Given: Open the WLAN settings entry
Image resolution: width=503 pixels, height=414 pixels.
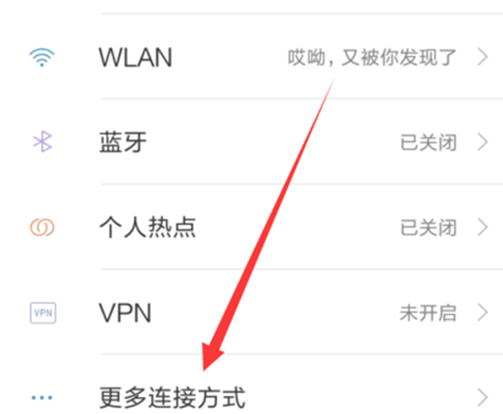Looking at the screenshot, I should (251, 57).
